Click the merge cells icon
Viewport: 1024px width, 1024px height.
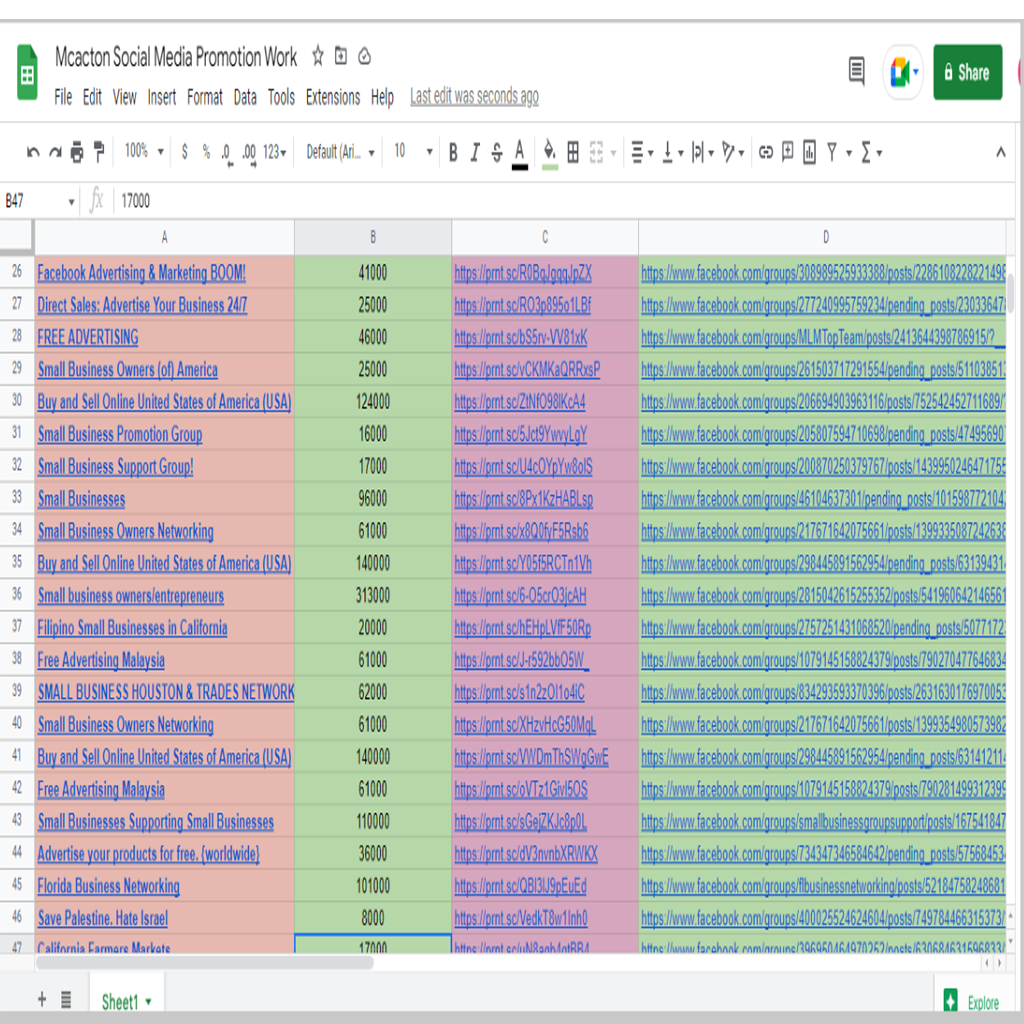[x=596, y=152]
